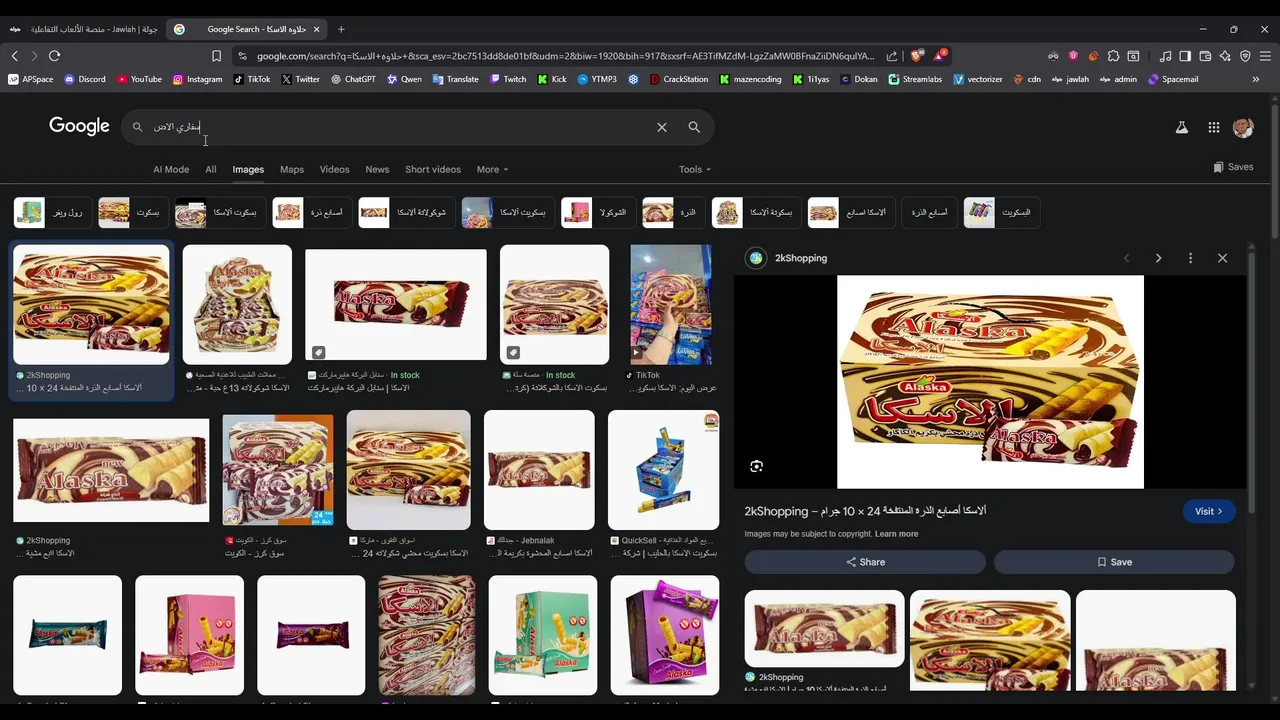Click the Brave Shields lion icon
This screenshot has width=1280, height=720.
(917, 56)
